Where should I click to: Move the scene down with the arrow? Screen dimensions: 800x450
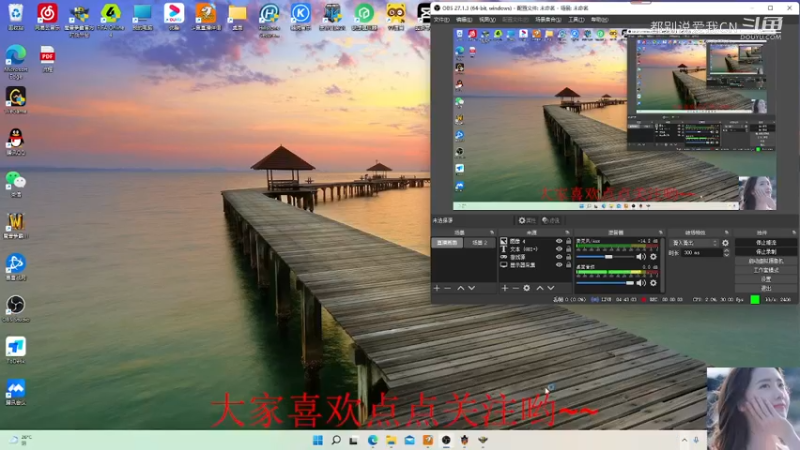coord(472,288)
